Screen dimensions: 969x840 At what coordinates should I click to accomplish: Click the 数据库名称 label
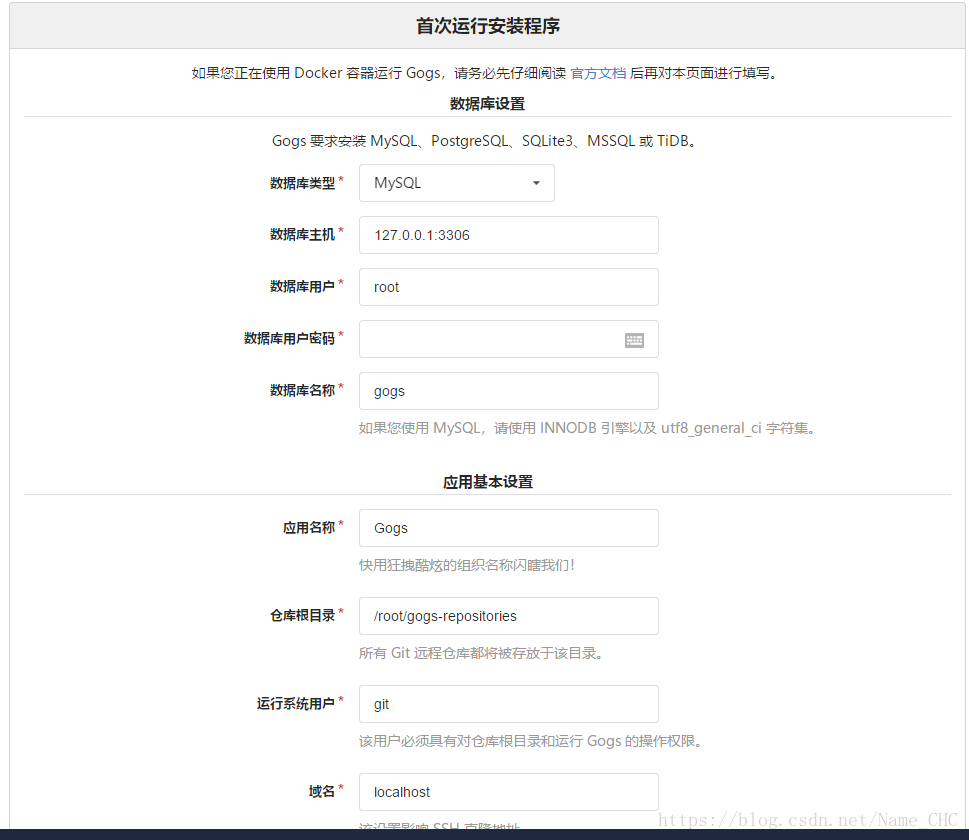[x=302, y=391]
